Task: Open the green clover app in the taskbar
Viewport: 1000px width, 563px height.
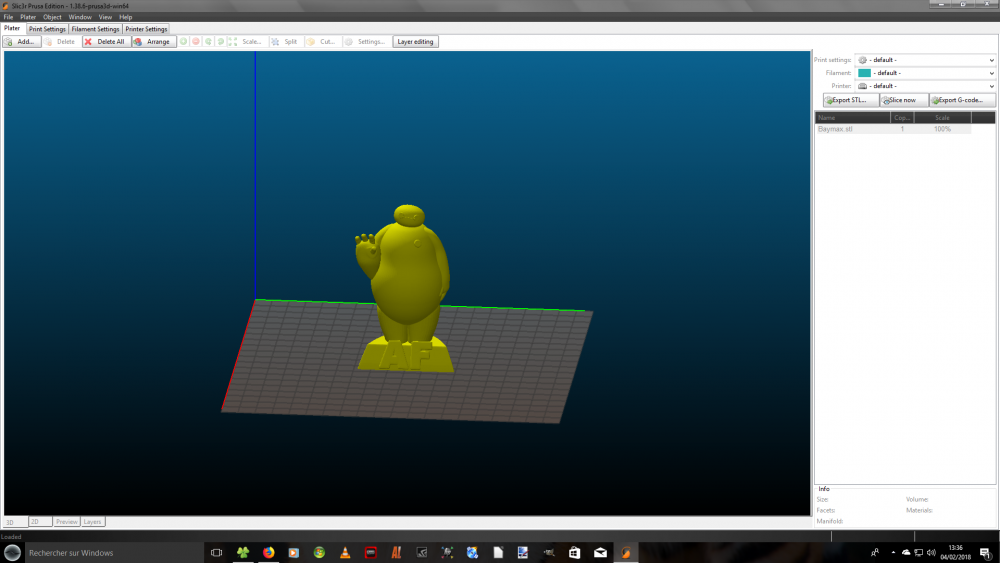Action: [243, 553]
